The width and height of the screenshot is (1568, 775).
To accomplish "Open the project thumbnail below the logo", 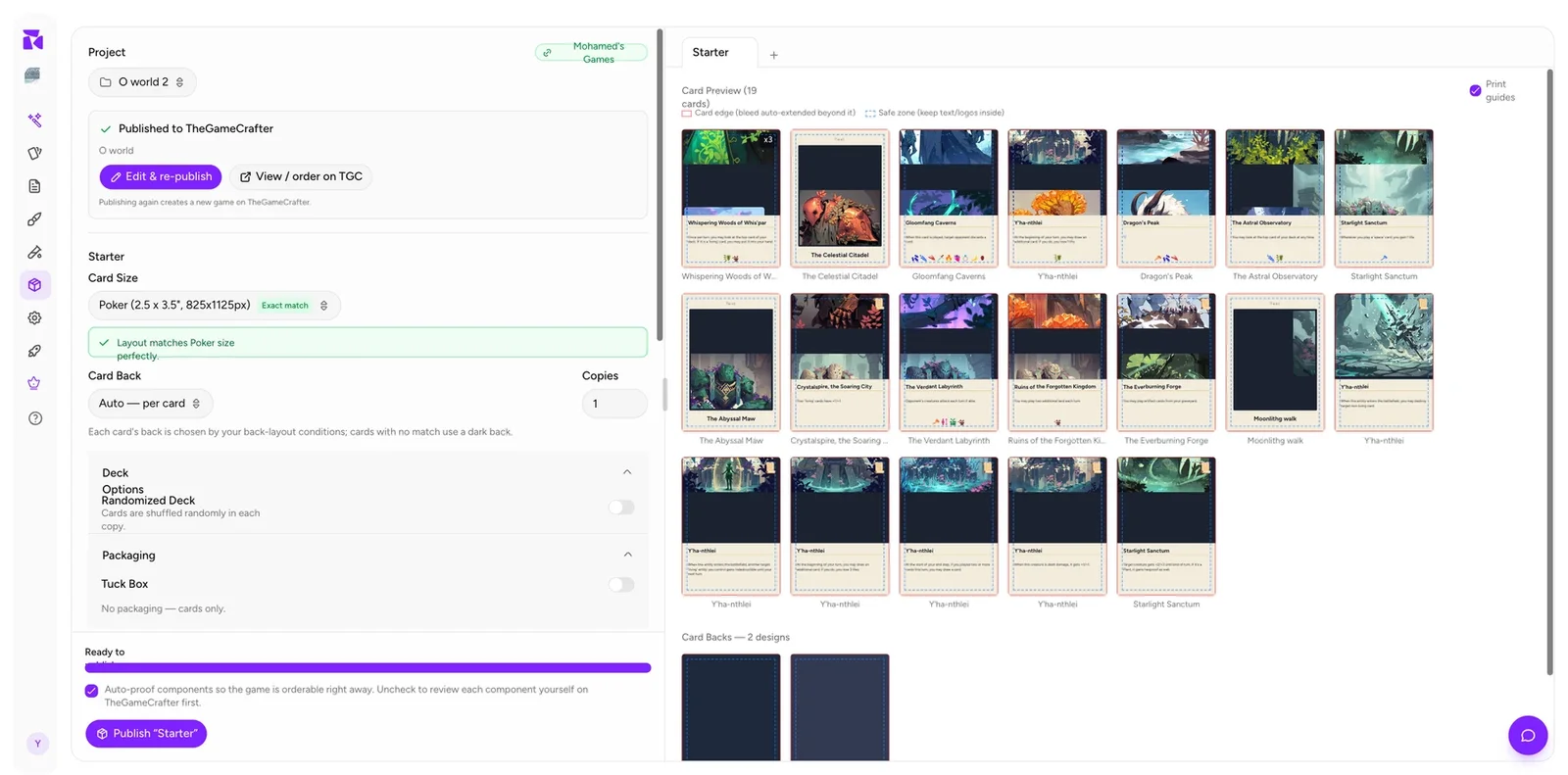I will click(x=32, y=75).
